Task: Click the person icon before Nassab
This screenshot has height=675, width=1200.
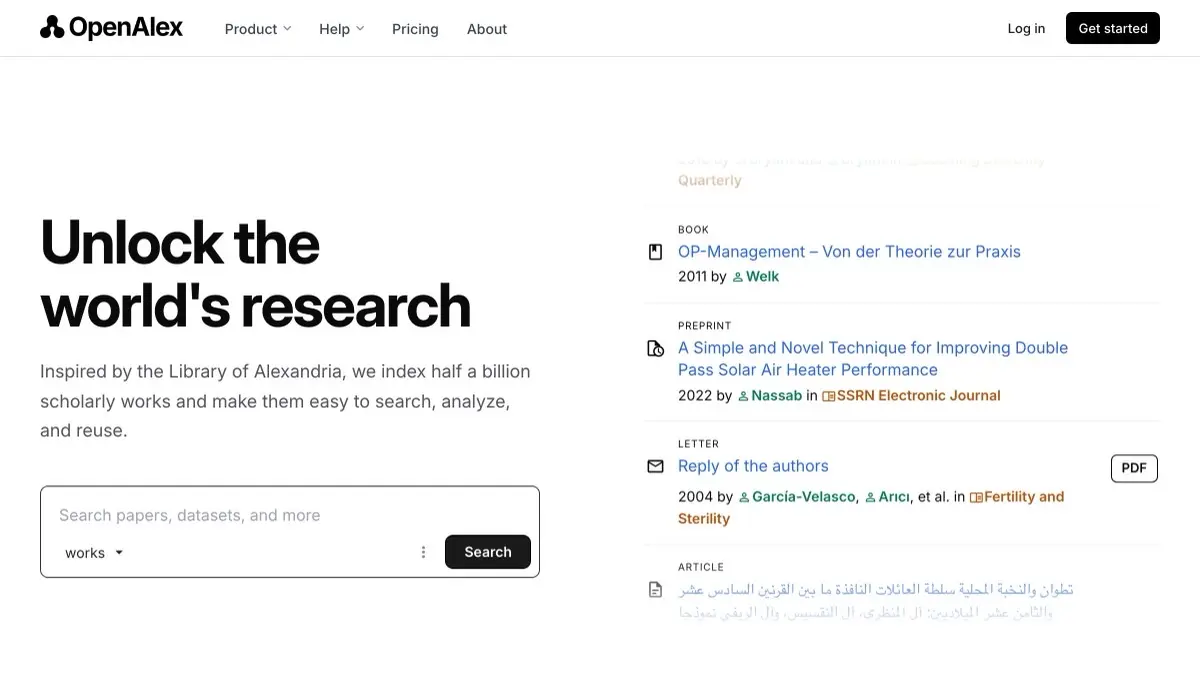Action: [743, 396]
